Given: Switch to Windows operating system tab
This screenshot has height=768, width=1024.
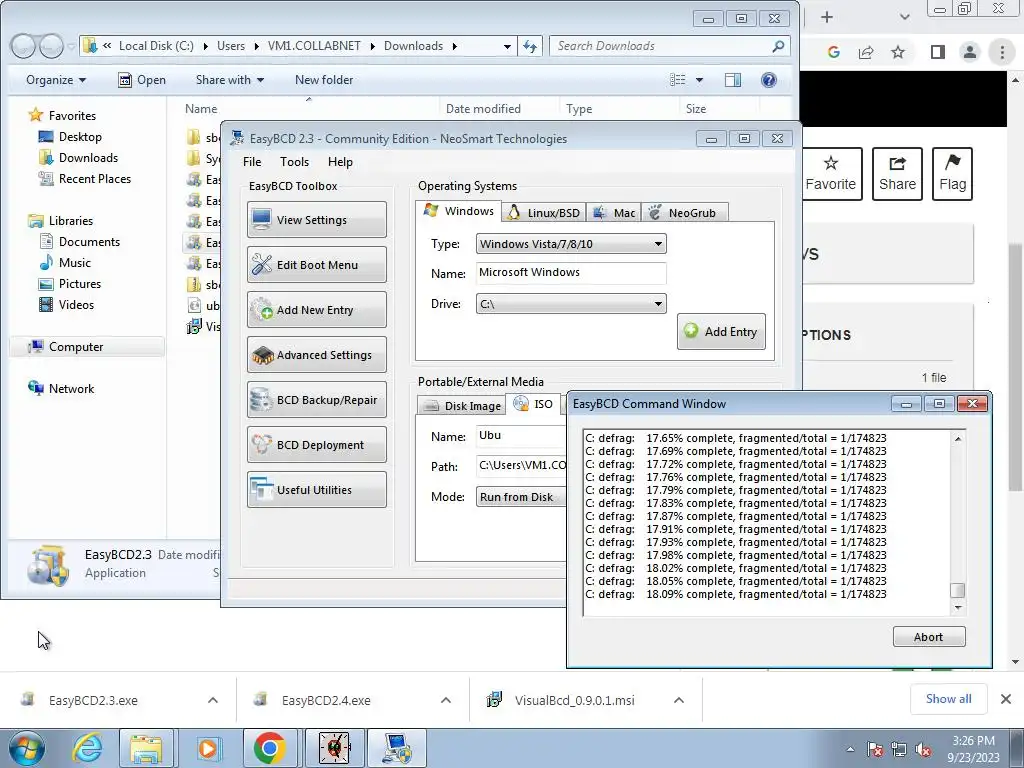Looking at the screenshot, I should [x=458, y=211].
